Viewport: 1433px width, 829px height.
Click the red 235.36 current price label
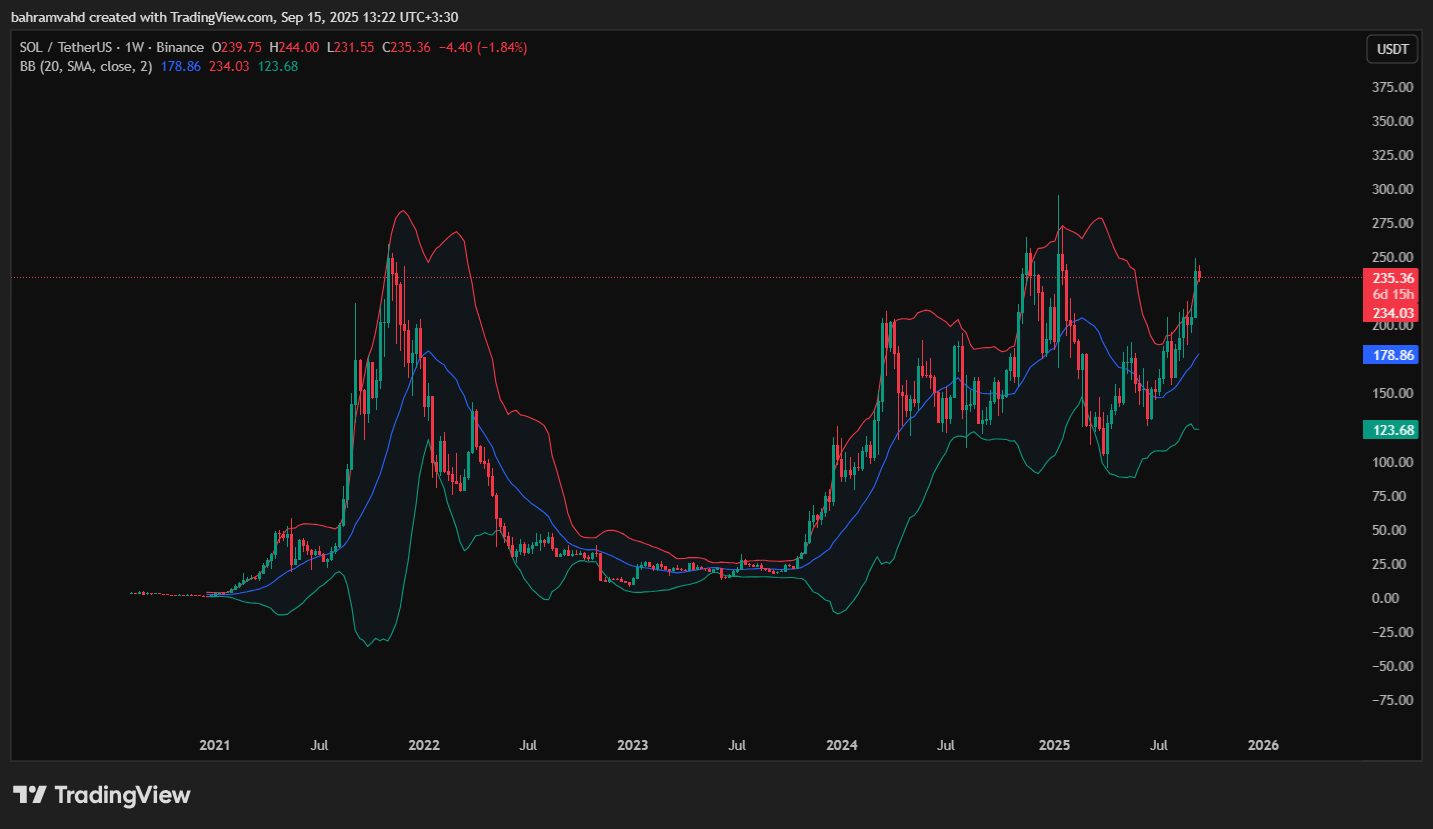pyautogui.click(x=1392, y=278)
